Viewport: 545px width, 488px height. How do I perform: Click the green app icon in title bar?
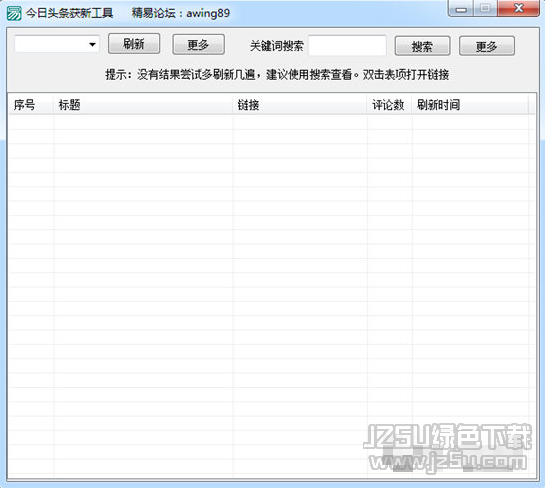[14, 13]
